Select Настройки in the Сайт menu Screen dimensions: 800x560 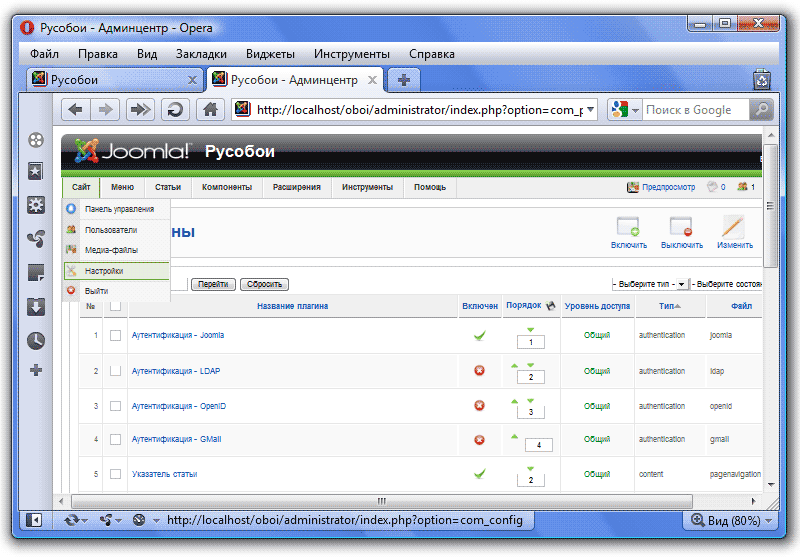pos(104,270)
